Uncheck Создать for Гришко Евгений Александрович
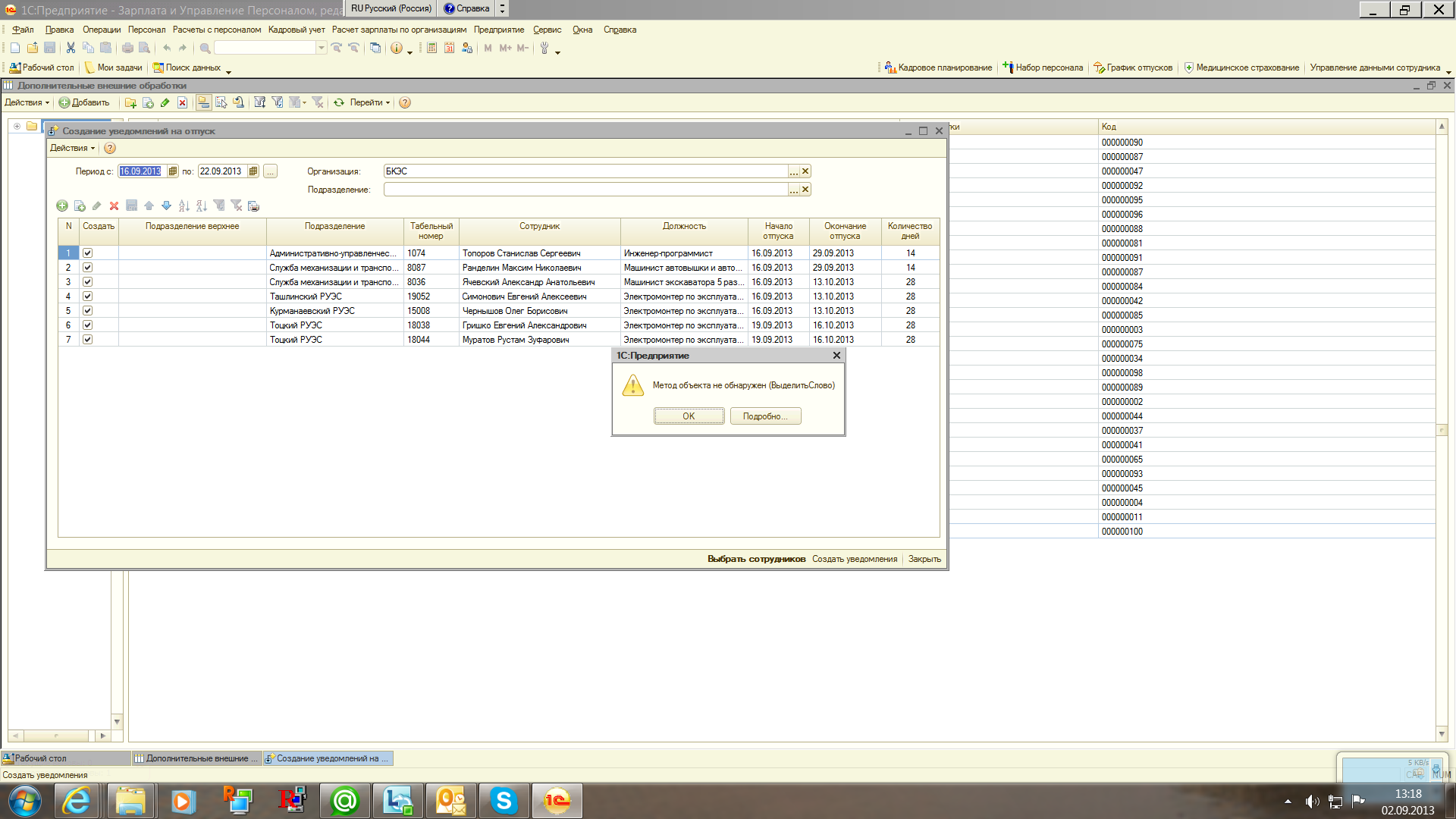 87,325
